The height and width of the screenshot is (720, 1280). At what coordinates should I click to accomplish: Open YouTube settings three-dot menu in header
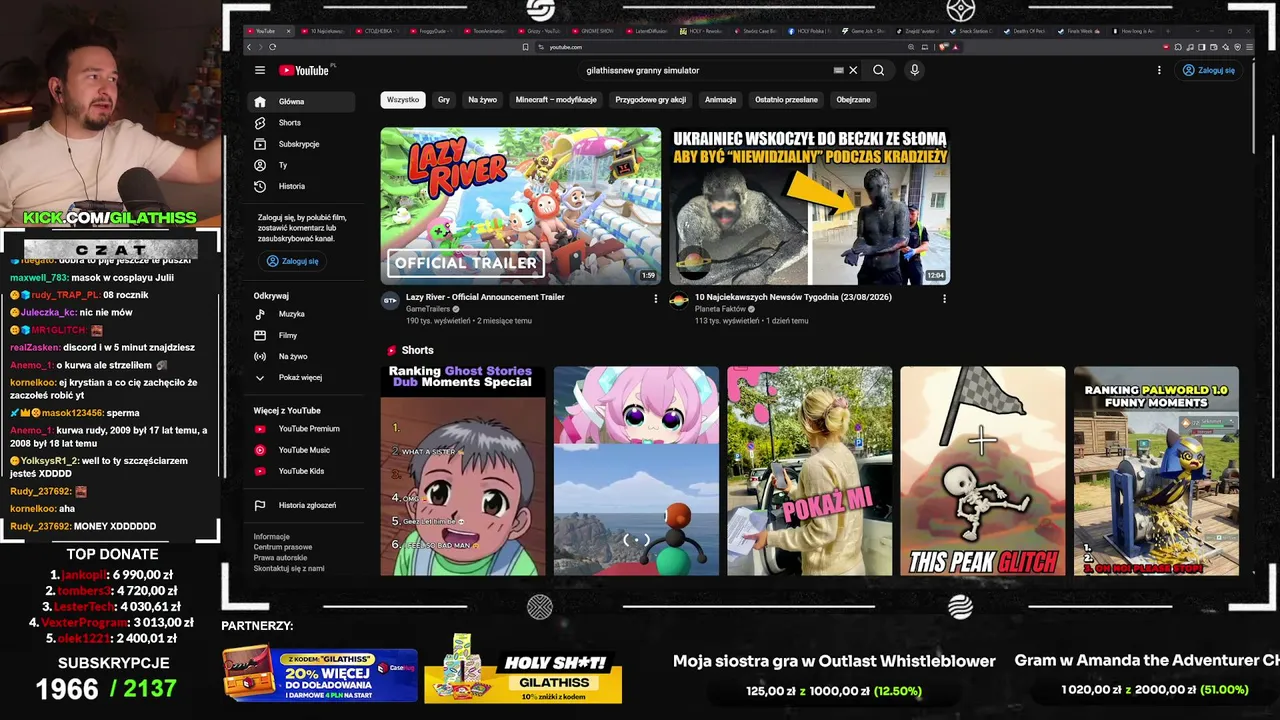[1159, 70]
